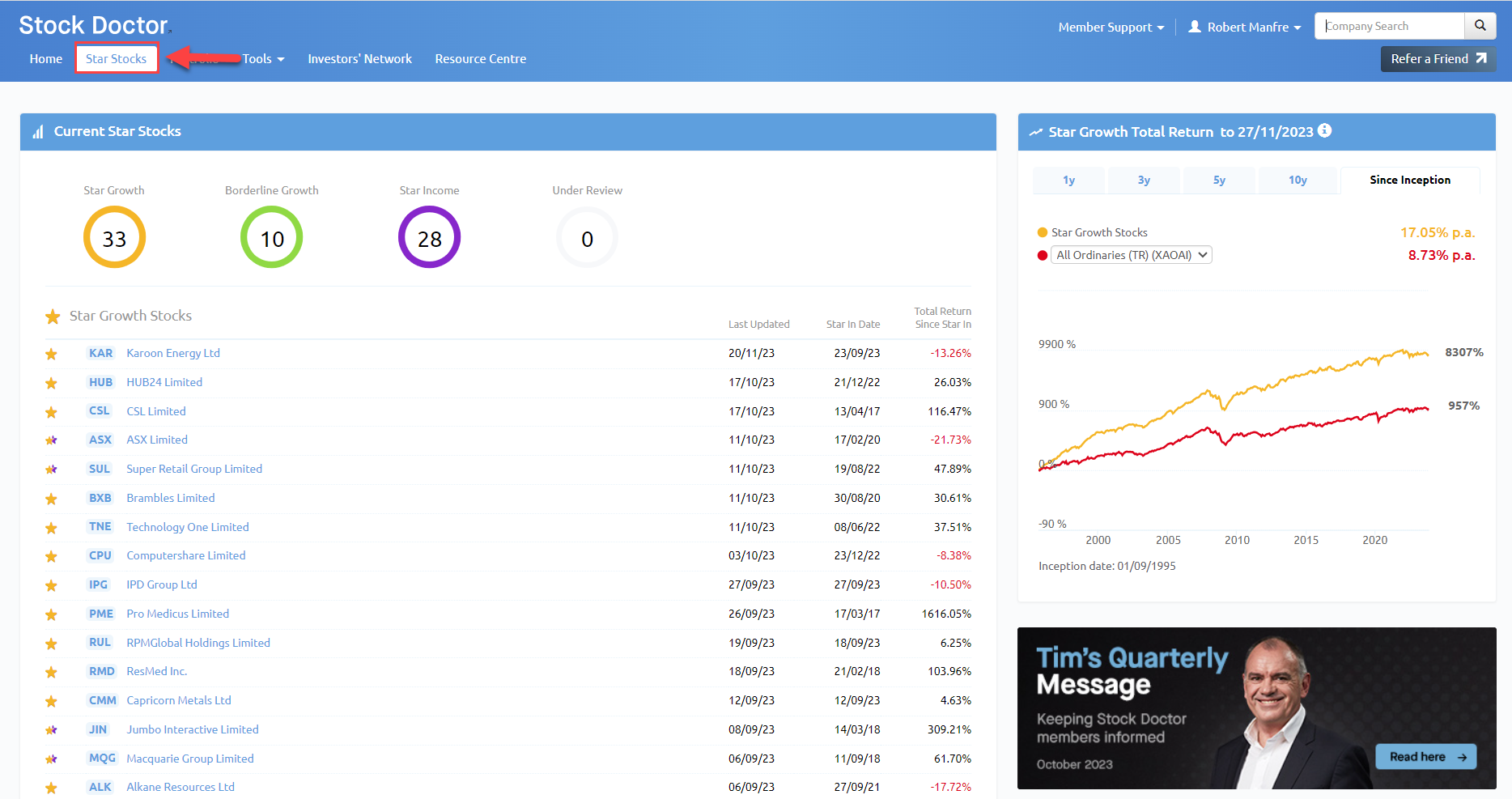This screenshot has height=799, width=1512.
Task: Click the star icon next to Karoon Energy
Action: coord(51,354)
